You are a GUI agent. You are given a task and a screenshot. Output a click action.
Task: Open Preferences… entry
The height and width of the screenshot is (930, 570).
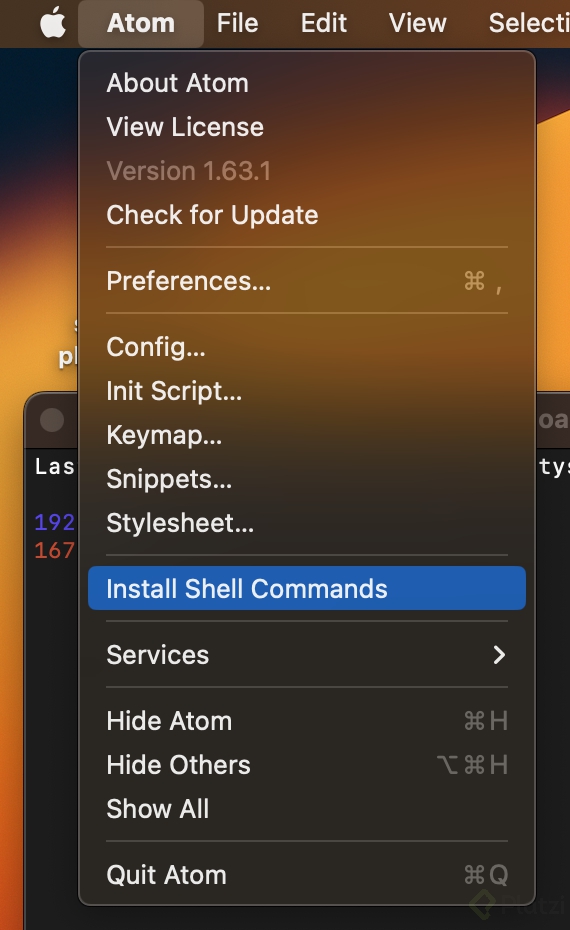coord(307,281)
